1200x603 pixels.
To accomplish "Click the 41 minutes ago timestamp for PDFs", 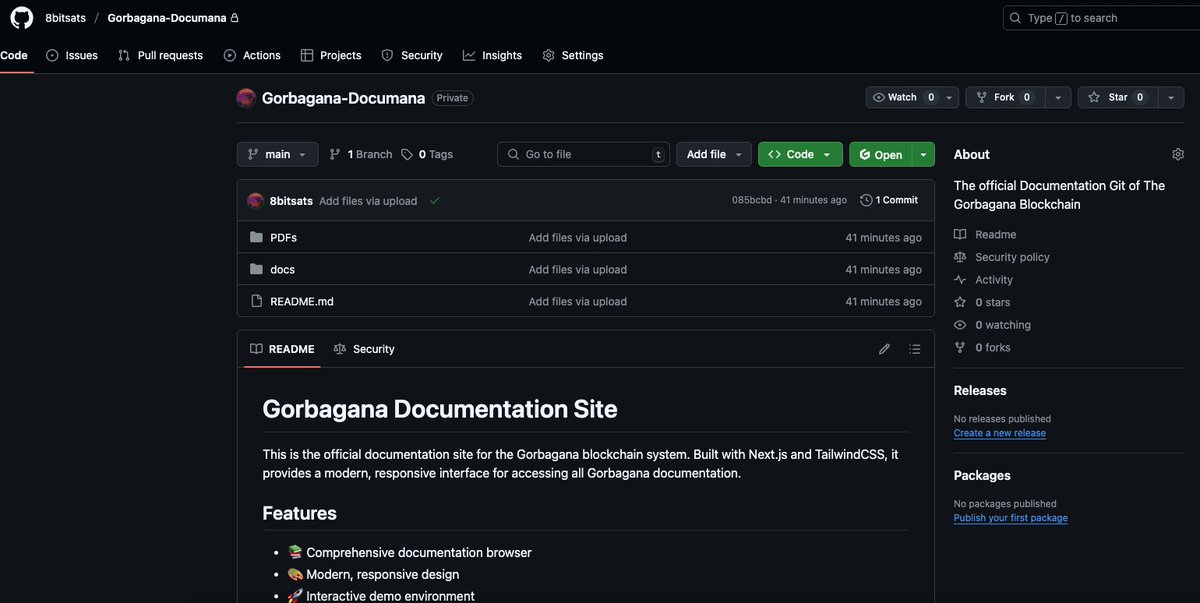I will 884,237.
